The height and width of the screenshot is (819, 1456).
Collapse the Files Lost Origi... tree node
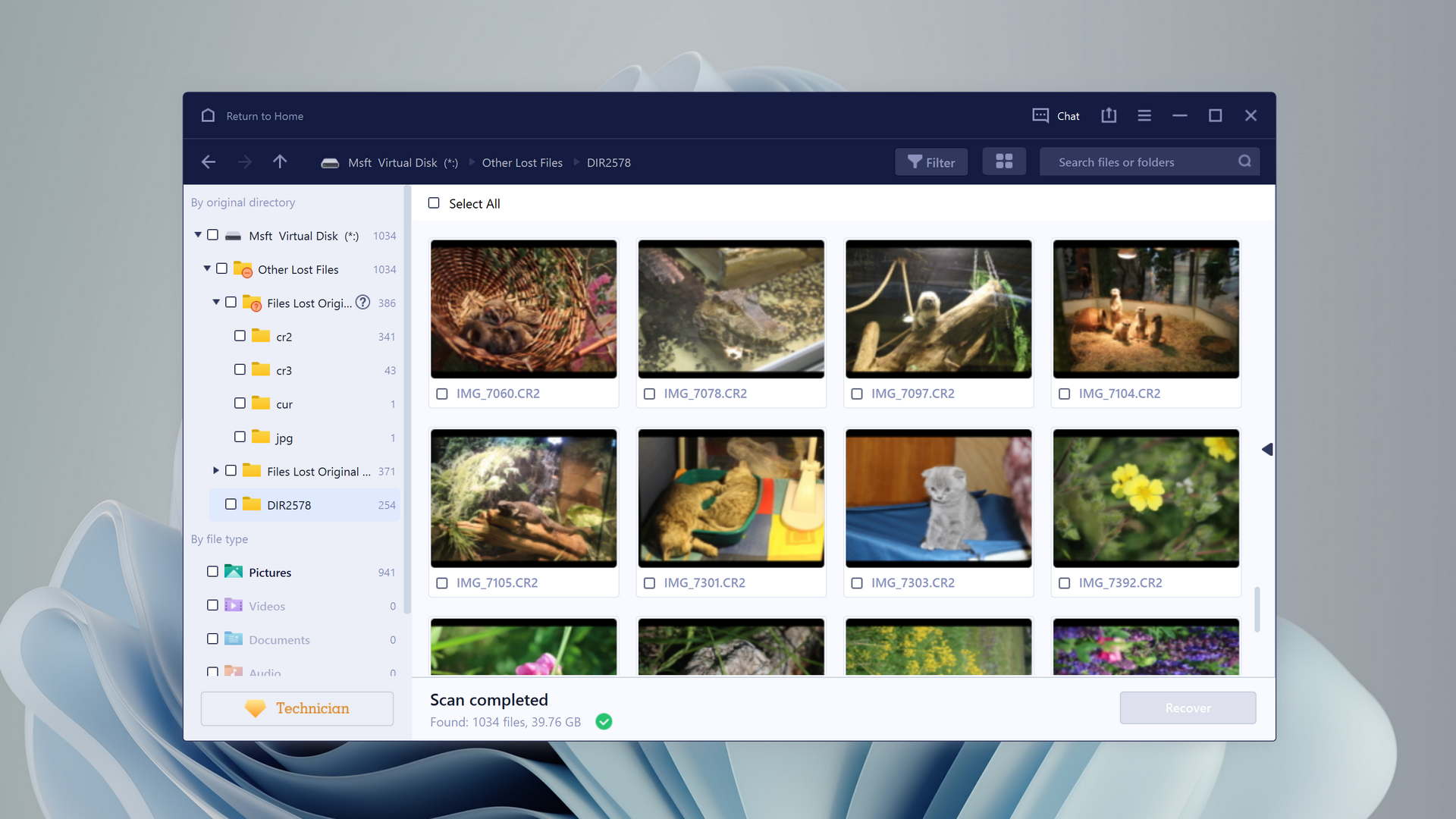point(216,302)
